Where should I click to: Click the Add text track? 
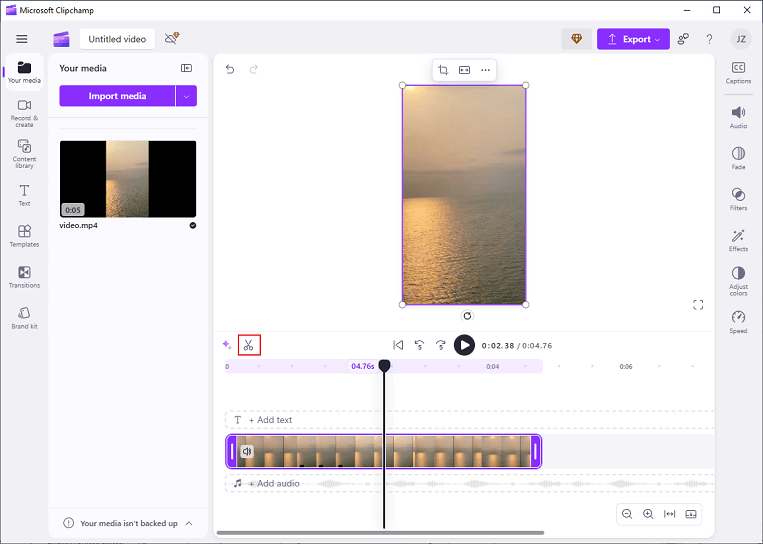469,420
